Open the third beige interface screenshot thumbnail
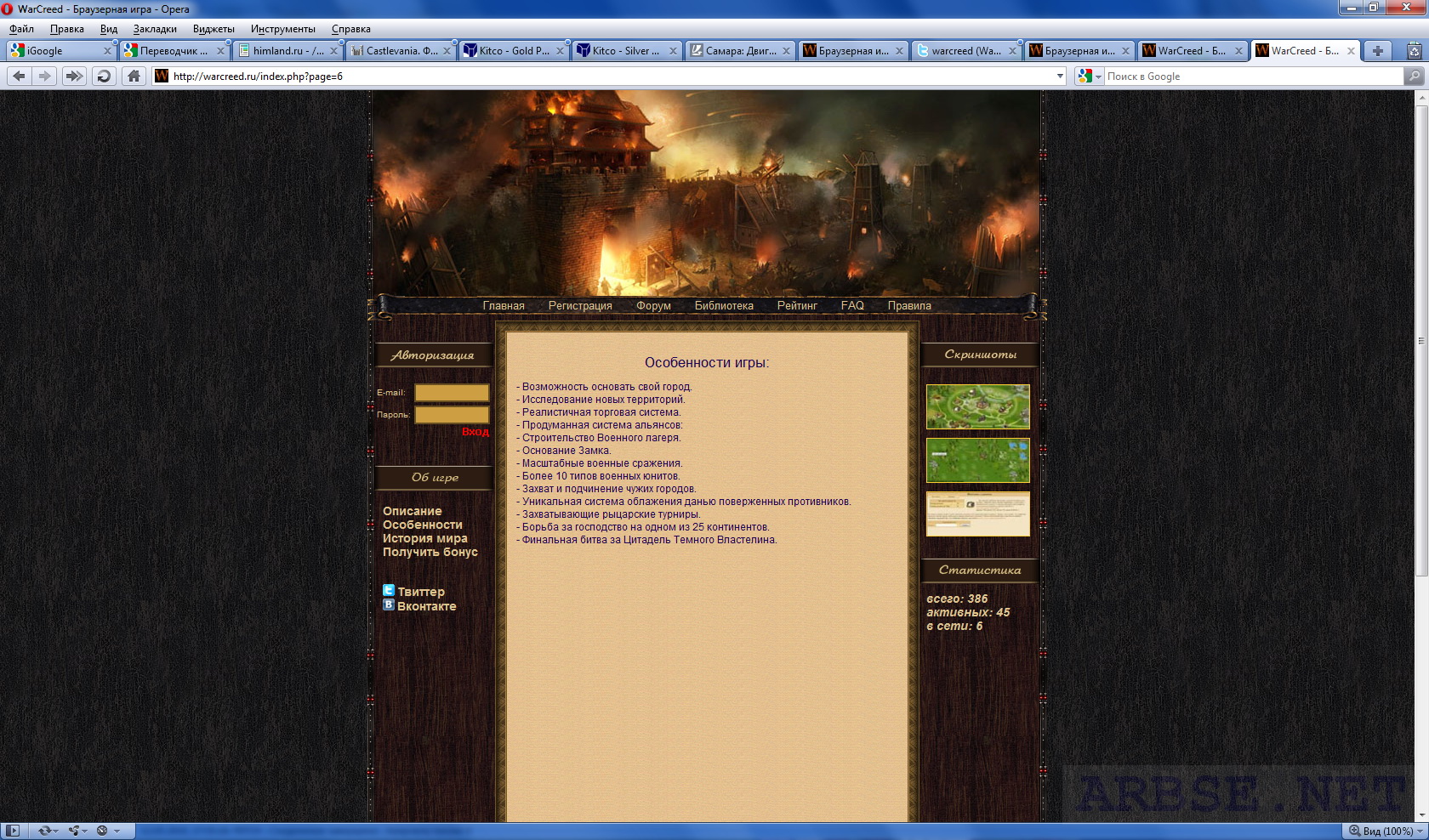 (x=978, y=514)
